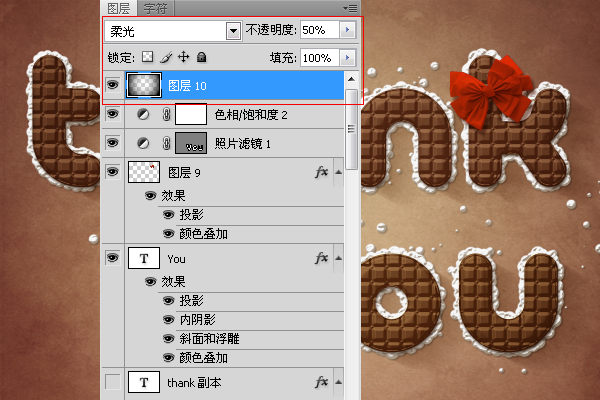Select the 图层 10 layer thumbnail
Screen dimensions: 600x400
click(x=144, y=85)
